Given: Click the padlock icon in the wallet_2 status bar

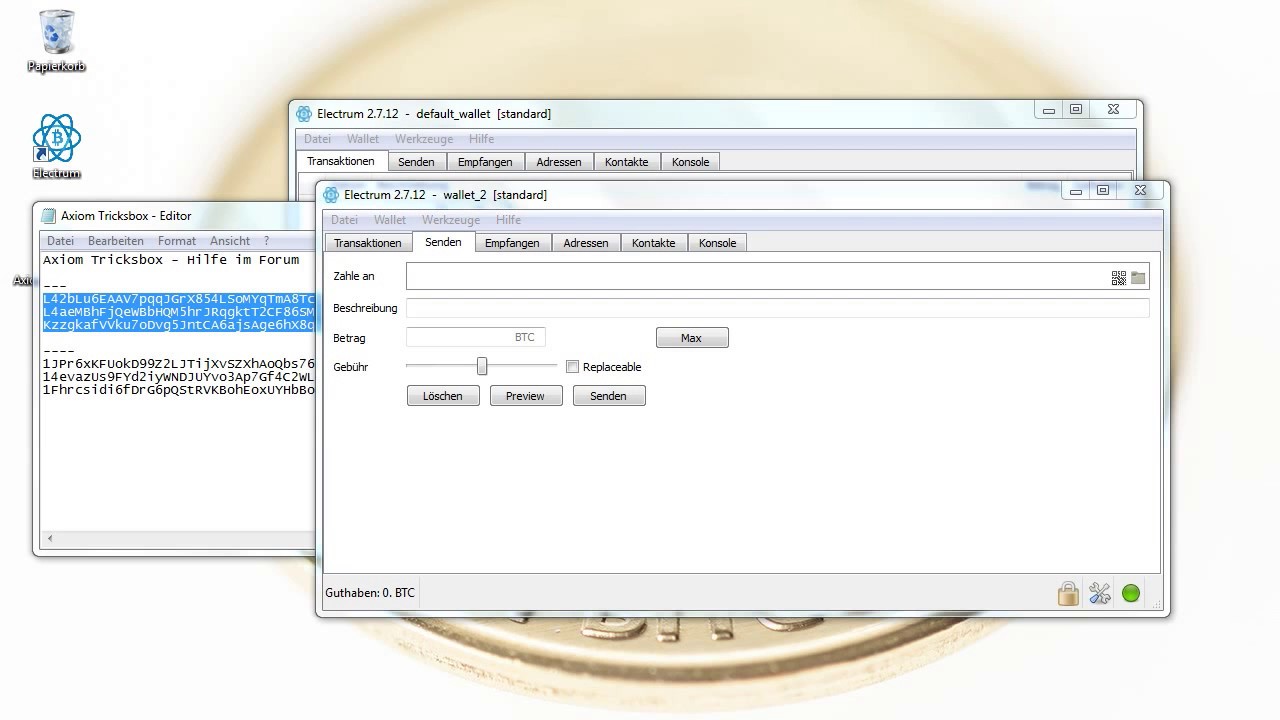Looking at the screenshot, I should coord(1068,594).
